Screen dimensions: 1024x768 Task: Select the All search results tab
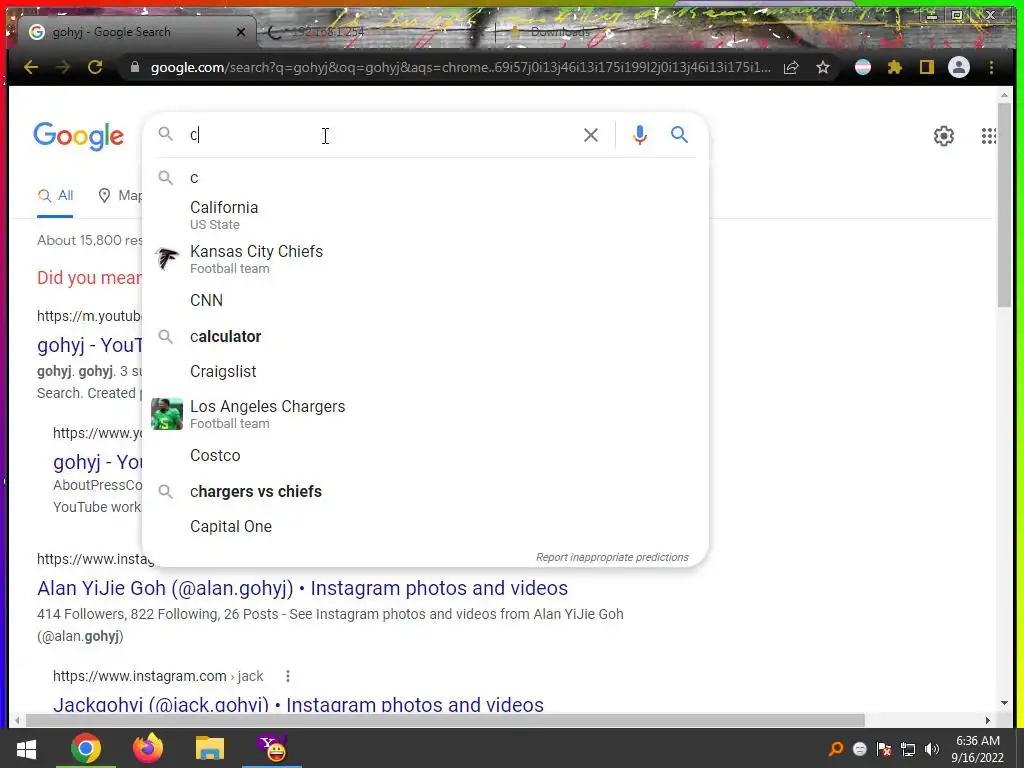coord(56,195)
